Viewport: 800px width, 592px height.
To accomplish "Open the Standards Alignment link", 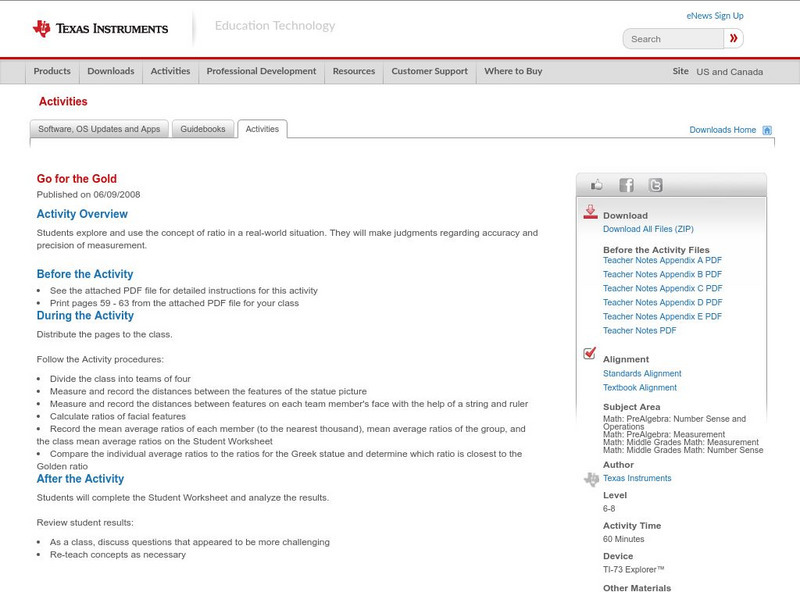I will click(x=642, y=374).
